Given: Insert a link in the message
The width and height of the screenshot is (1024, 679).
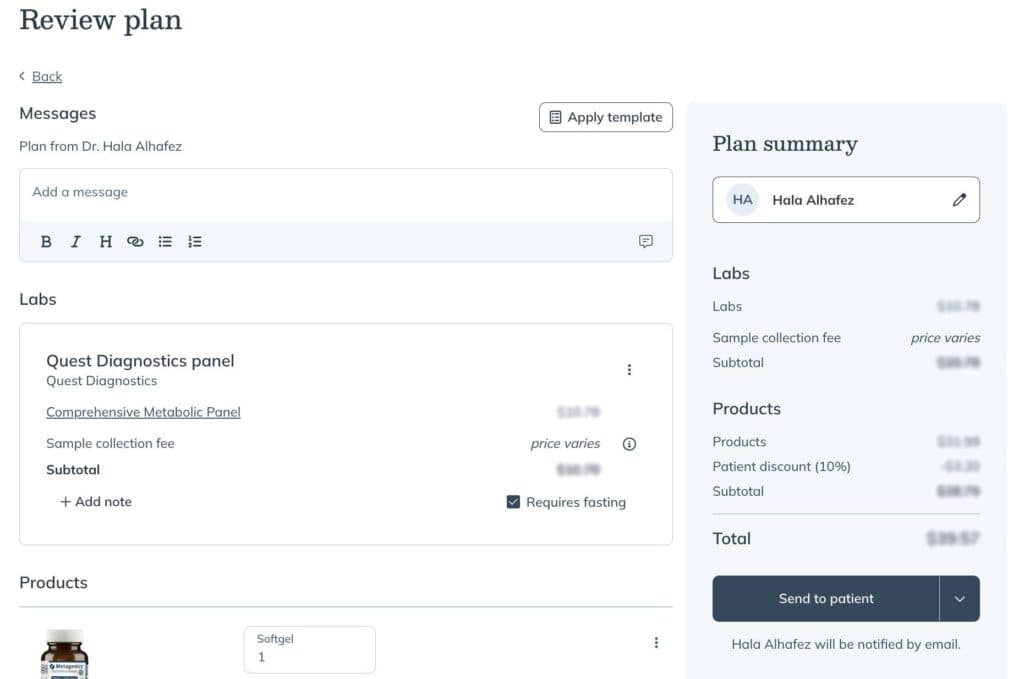Looking at the screenshot, I should click(x=135, y=242).
